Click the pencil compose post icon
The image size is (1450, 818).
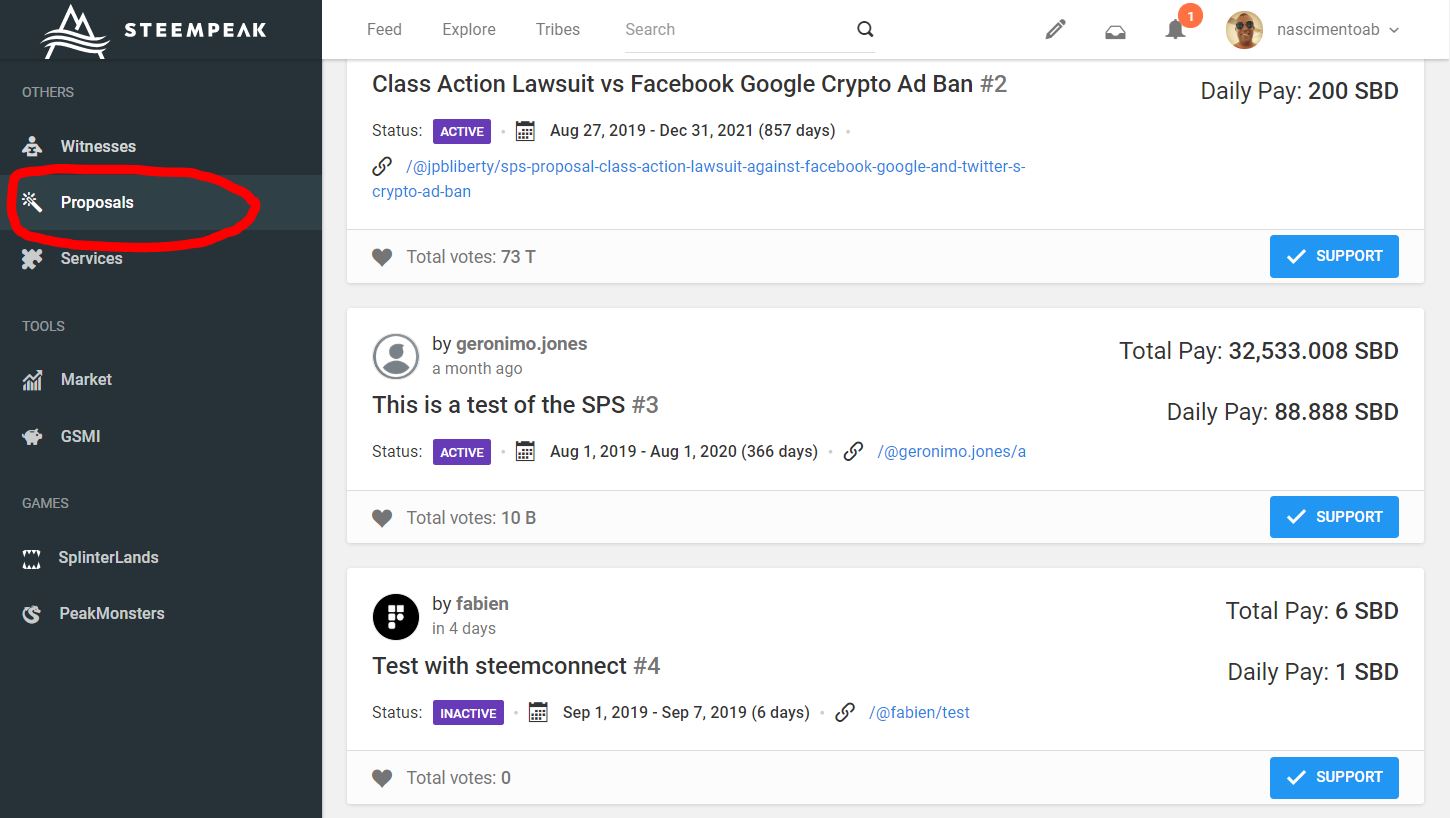pos(1055,30)
